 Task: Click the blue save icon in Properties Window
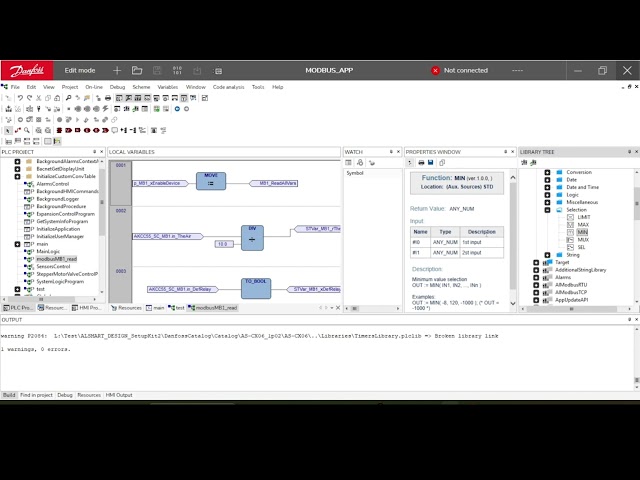tap(431, 162)
